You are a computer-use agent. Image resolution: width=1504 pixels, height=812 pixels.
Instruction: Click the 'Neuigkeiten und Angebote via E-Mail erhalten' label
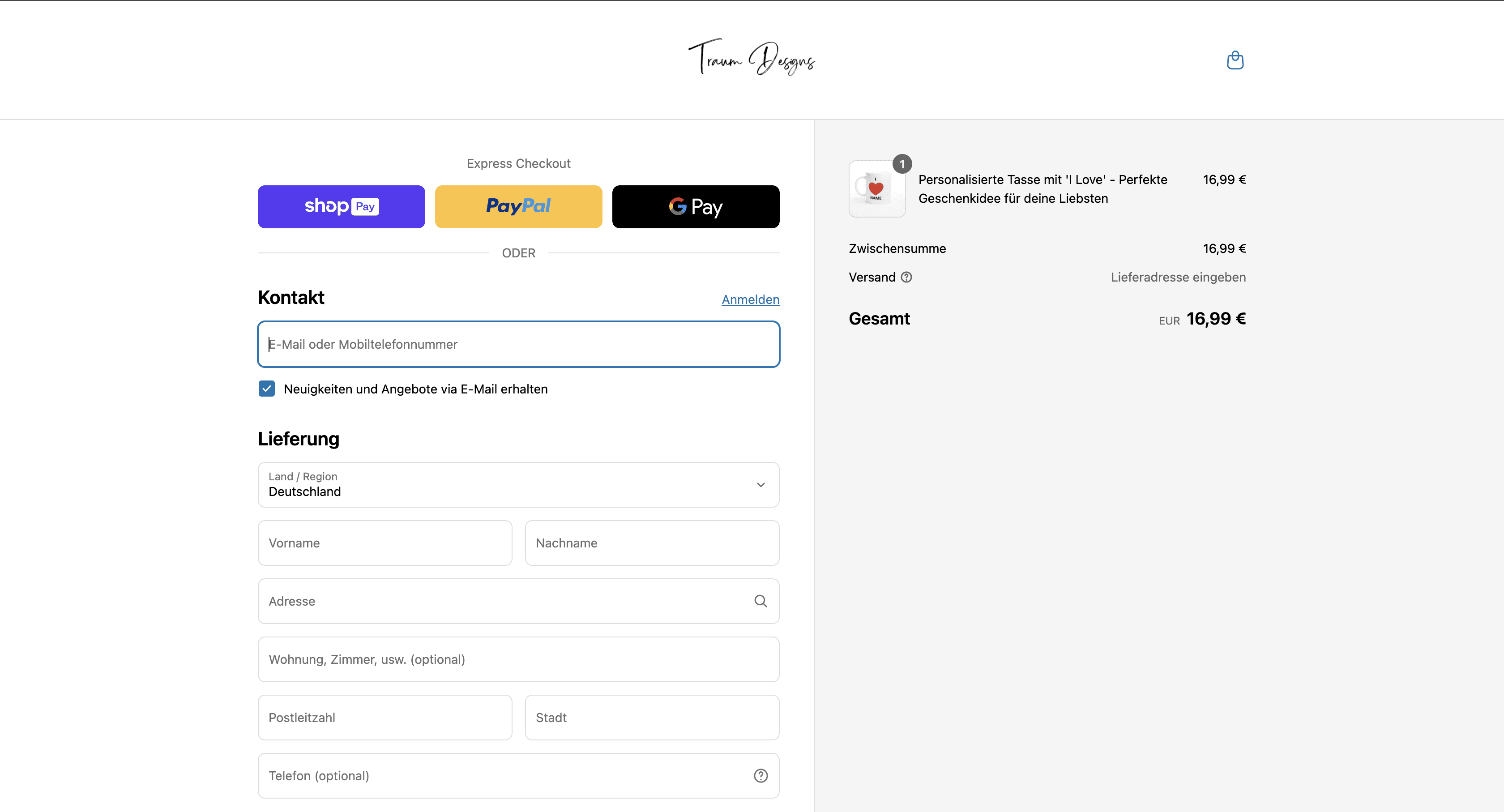point(416,389)
